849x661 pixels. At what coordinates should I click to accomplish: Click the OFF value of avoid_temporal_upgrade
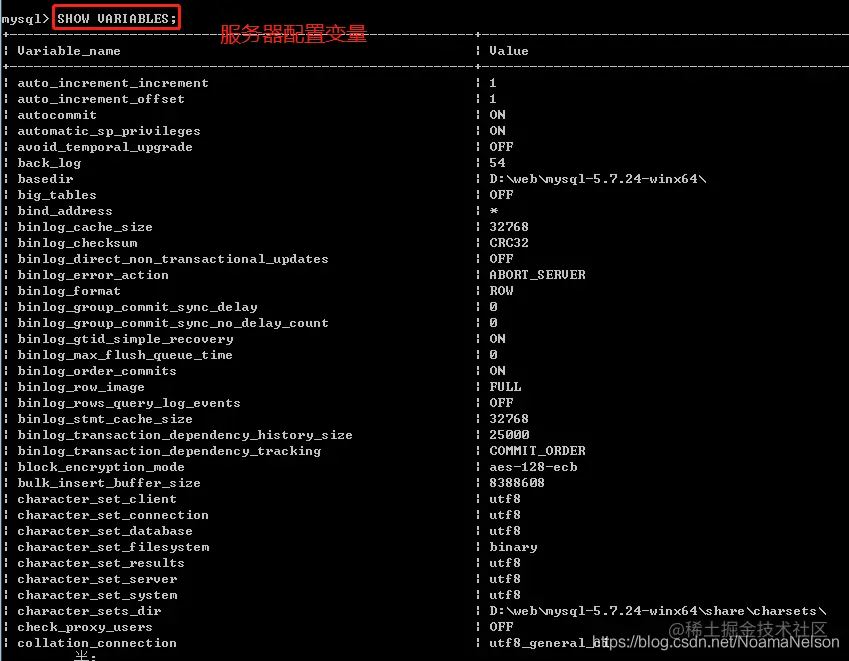coord(501,147)
